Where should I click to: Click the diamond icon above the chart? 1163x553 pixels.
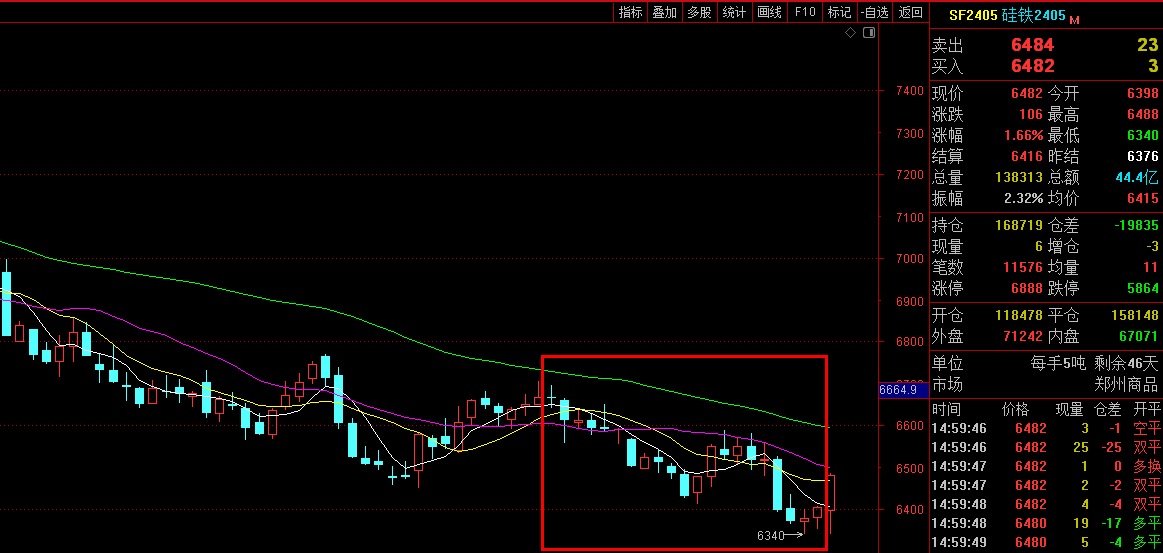coord(850,33)
